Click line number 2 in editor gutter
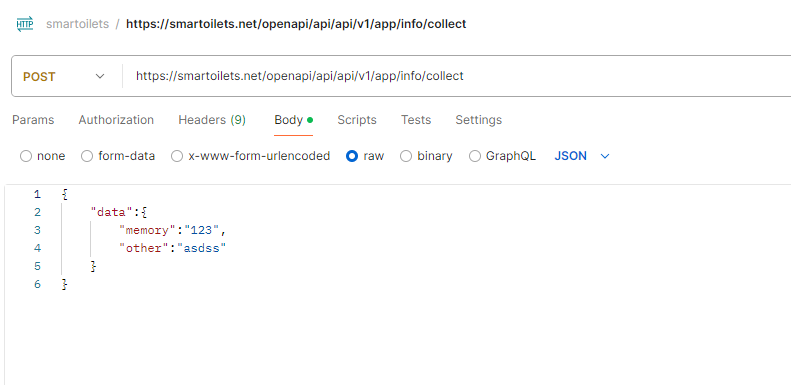 [37, 212]
